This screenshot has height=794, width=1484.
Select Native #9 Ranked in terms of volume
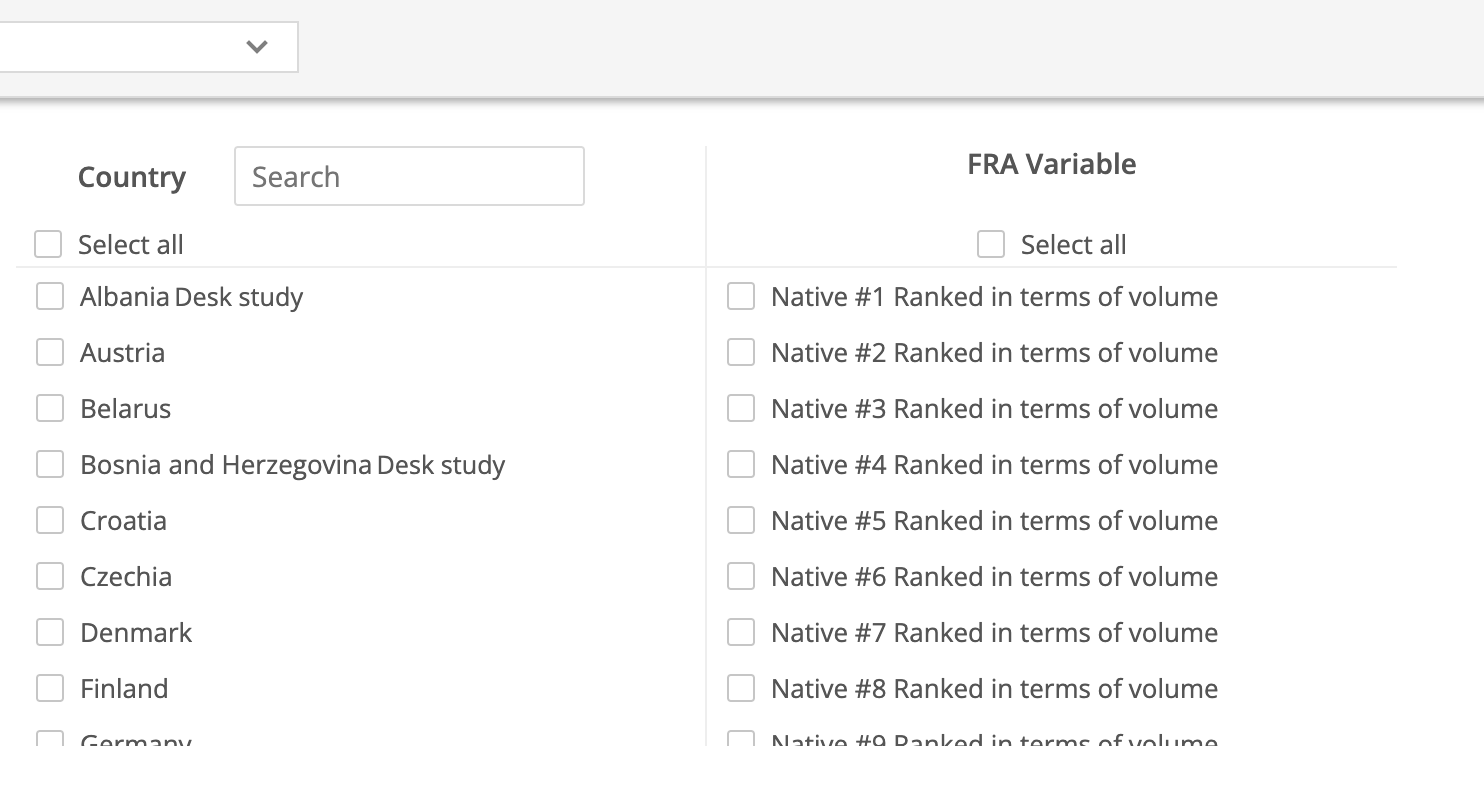pos(740,740)
